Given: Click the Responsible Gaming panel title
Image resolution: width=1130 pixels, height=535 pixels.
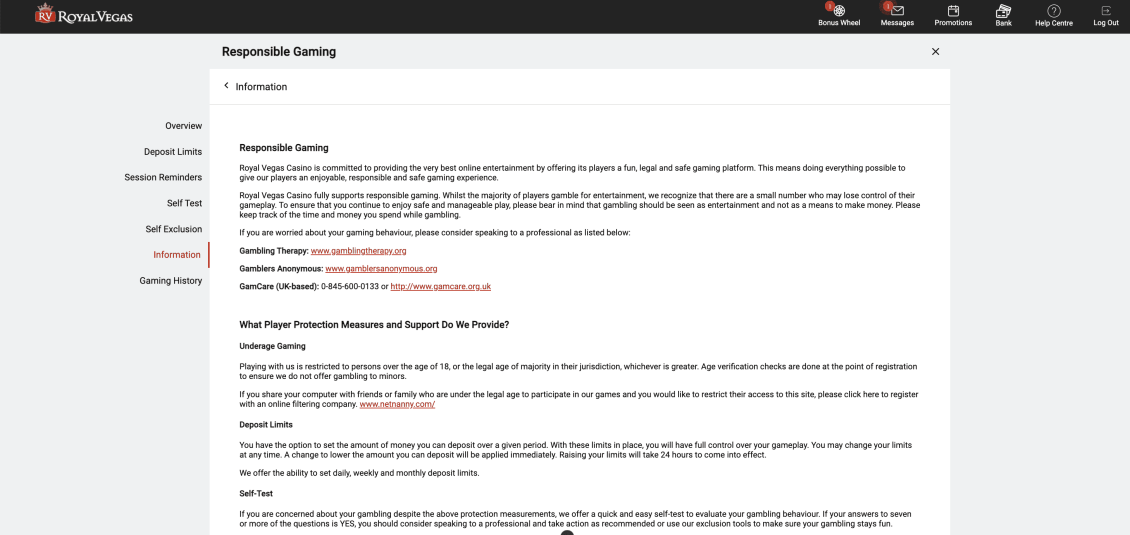Looking at the screenshot, I should tap(279, 52).
